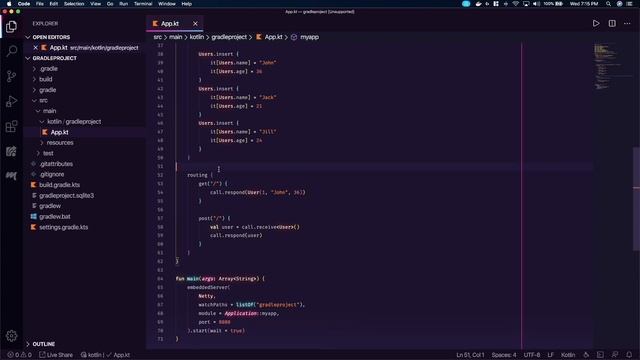Expand the .gradle folder
The image size is (640, 360).
click(49, 69)
